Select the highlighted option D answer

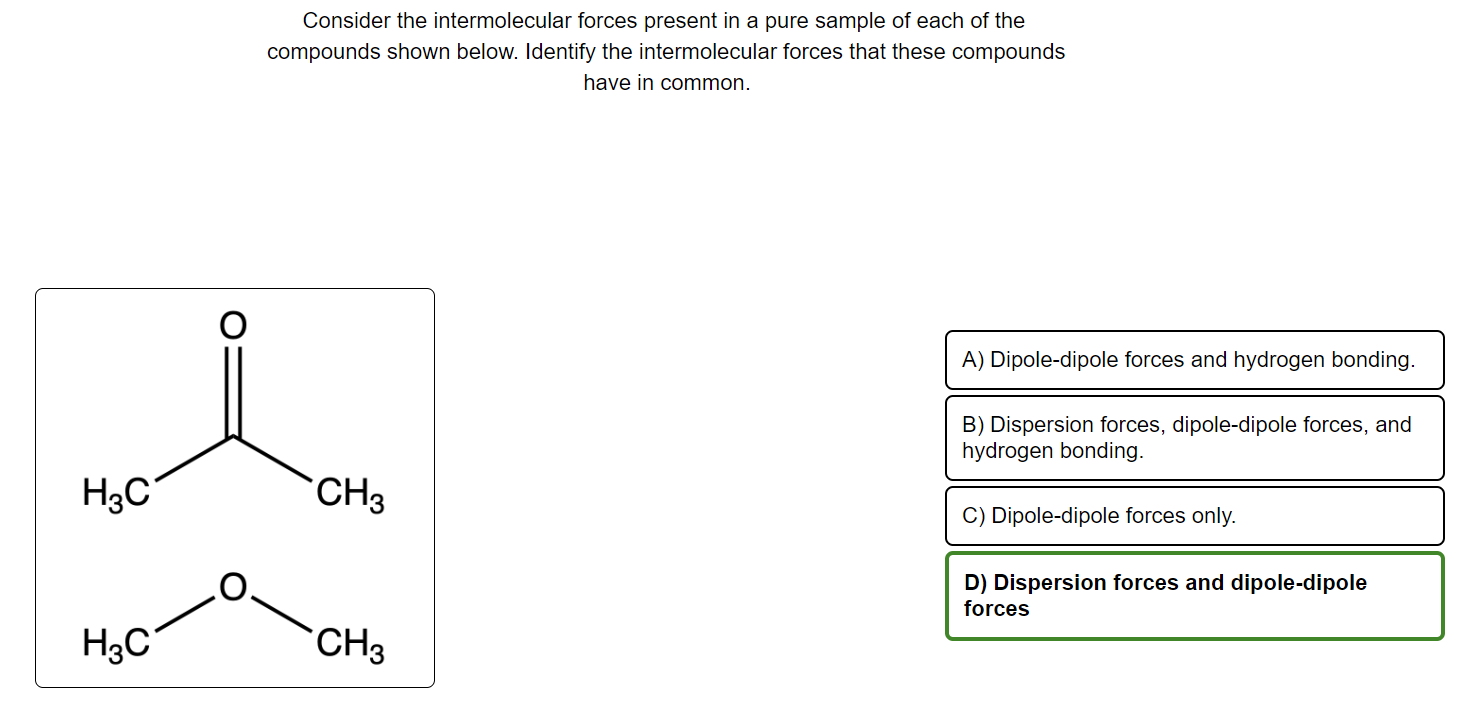(x=1195, y=595)
